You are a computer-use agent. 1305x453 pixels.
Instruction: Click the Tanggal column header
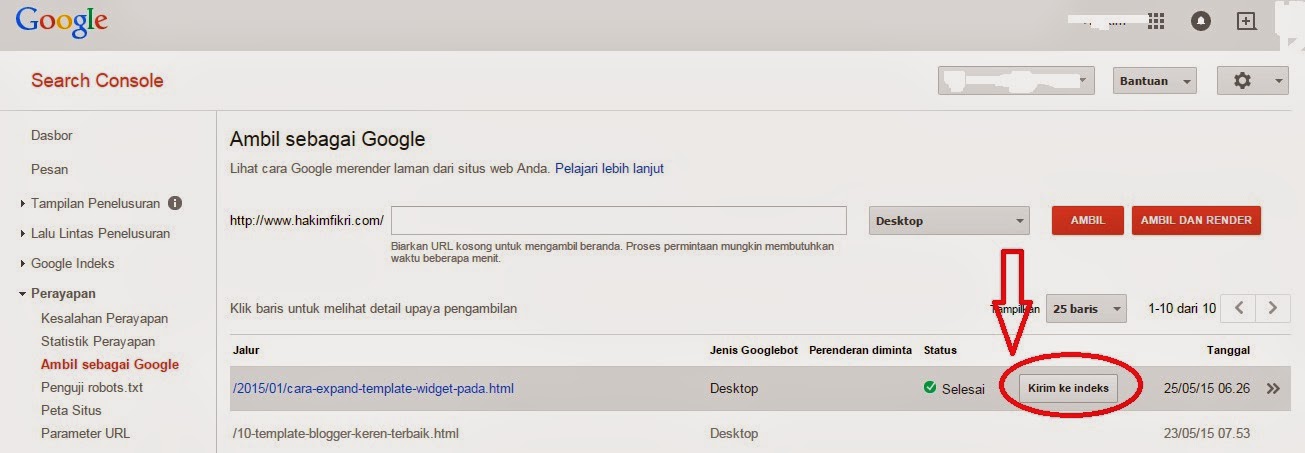pos(1228,350)
